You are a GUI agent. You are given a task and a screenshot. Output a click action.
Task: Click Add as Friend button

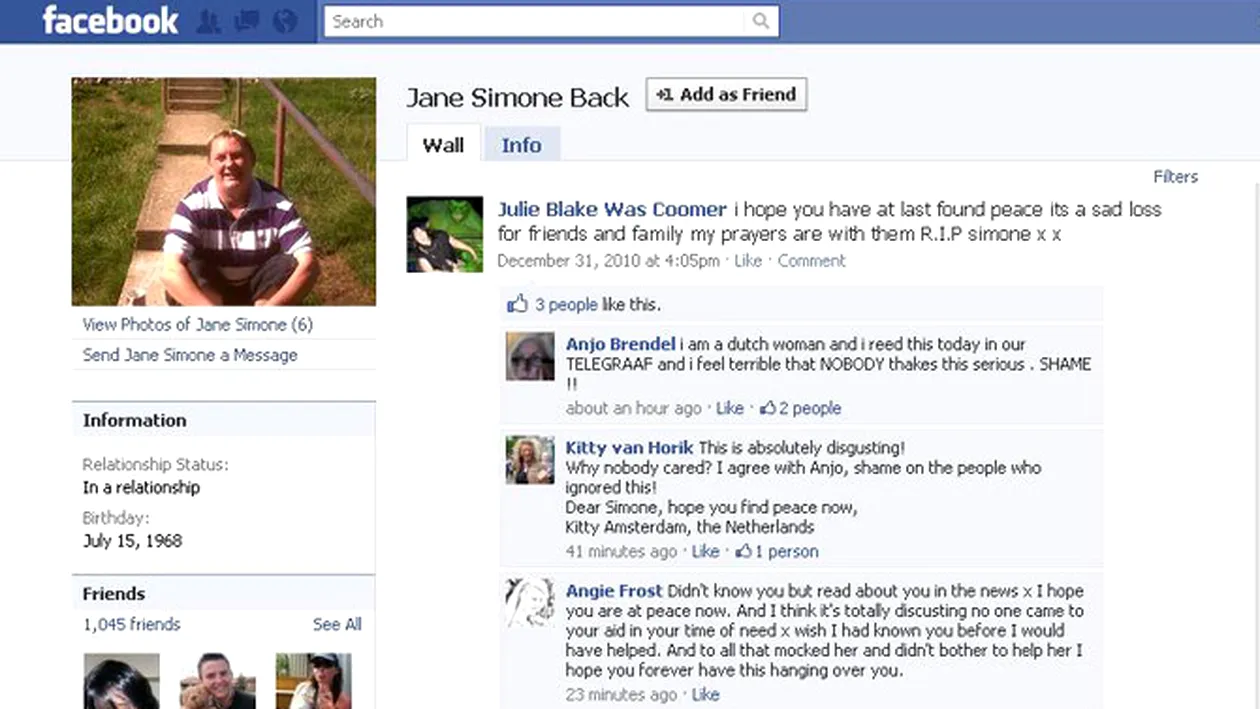[x=727, y=95]
